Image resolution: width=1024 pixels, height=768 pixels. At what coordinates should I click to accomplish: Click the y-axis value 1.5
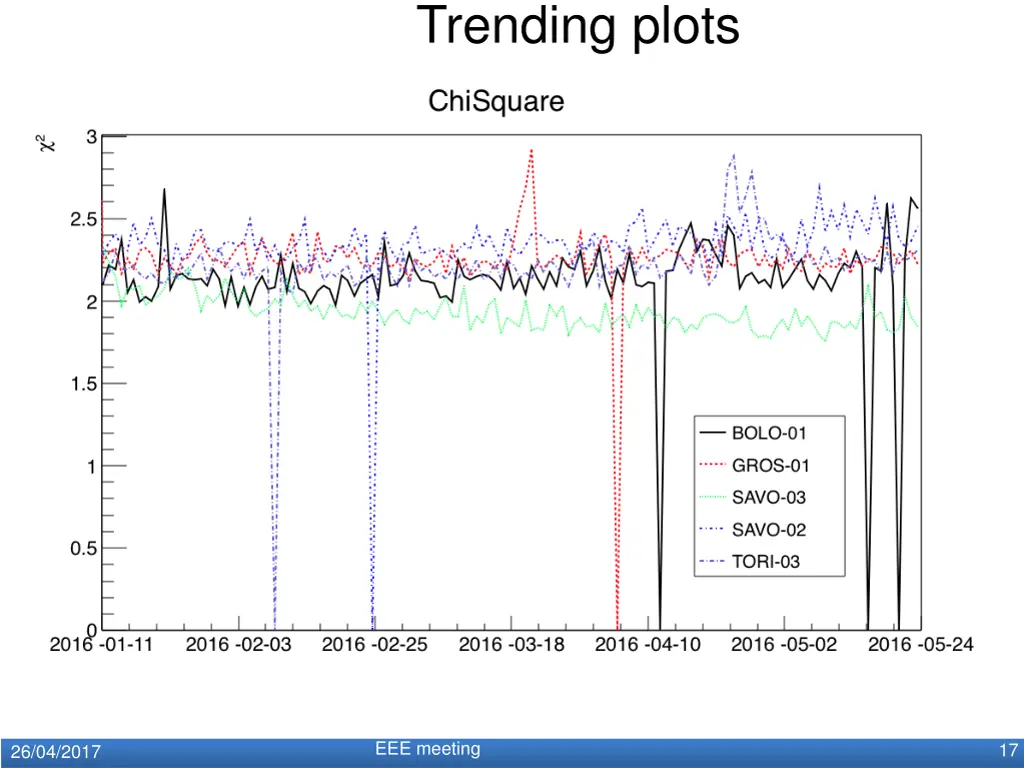[x=84, y=384]
